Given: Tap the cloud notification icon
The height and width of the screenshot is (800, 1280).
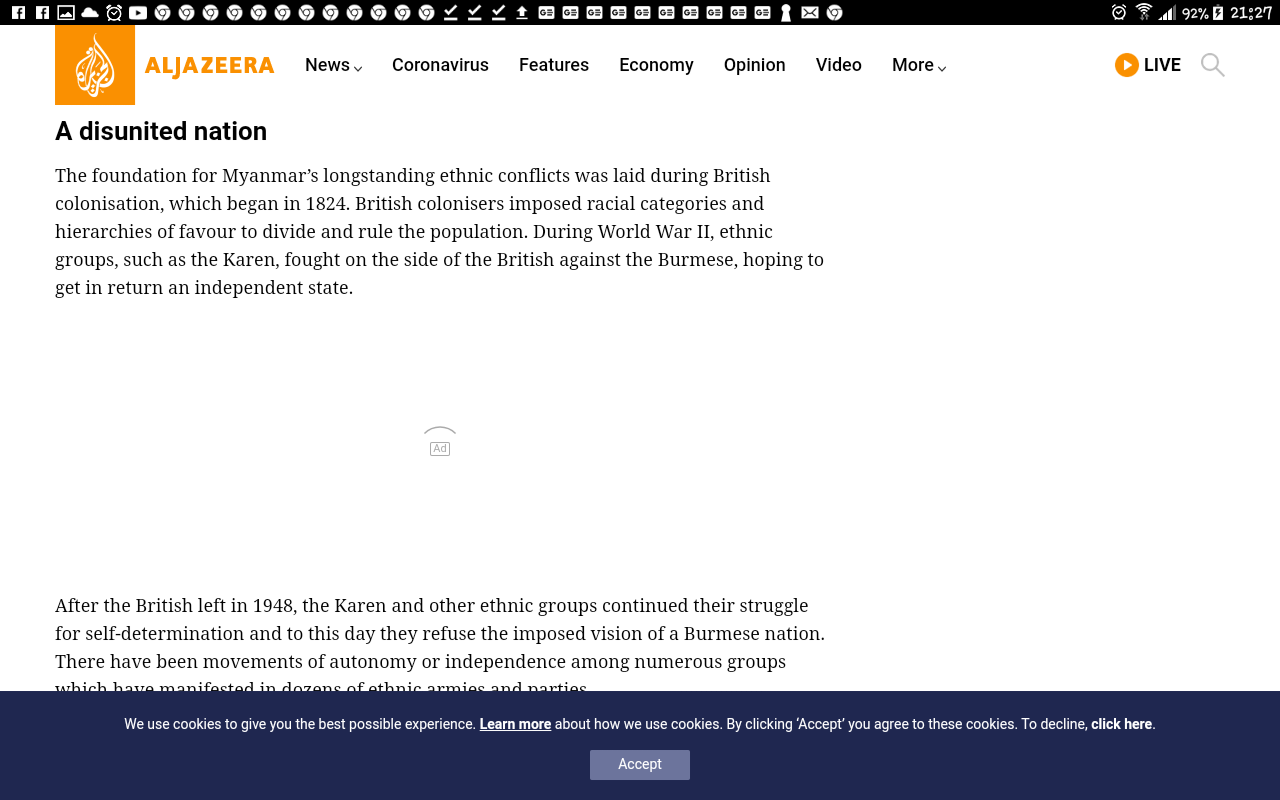Looking at the screenshot, I should [x=90, y=13].
